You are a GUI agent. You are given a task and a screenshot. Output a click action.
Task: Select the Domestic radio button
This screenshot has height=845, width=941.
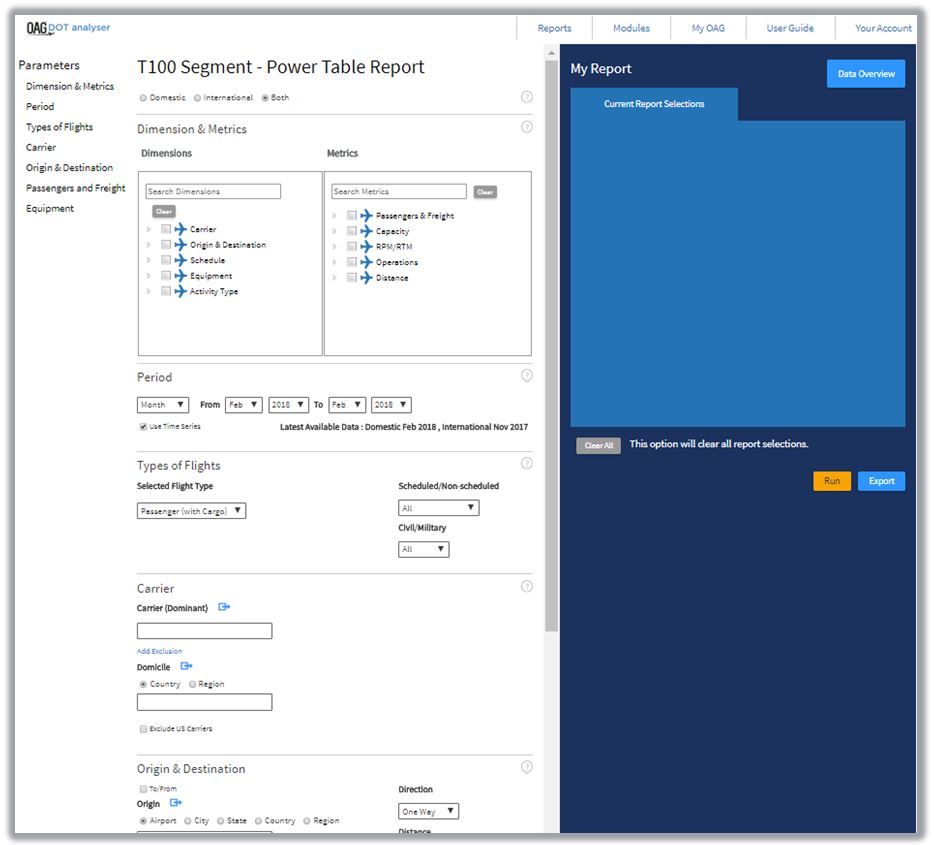(x=143, y=98)
